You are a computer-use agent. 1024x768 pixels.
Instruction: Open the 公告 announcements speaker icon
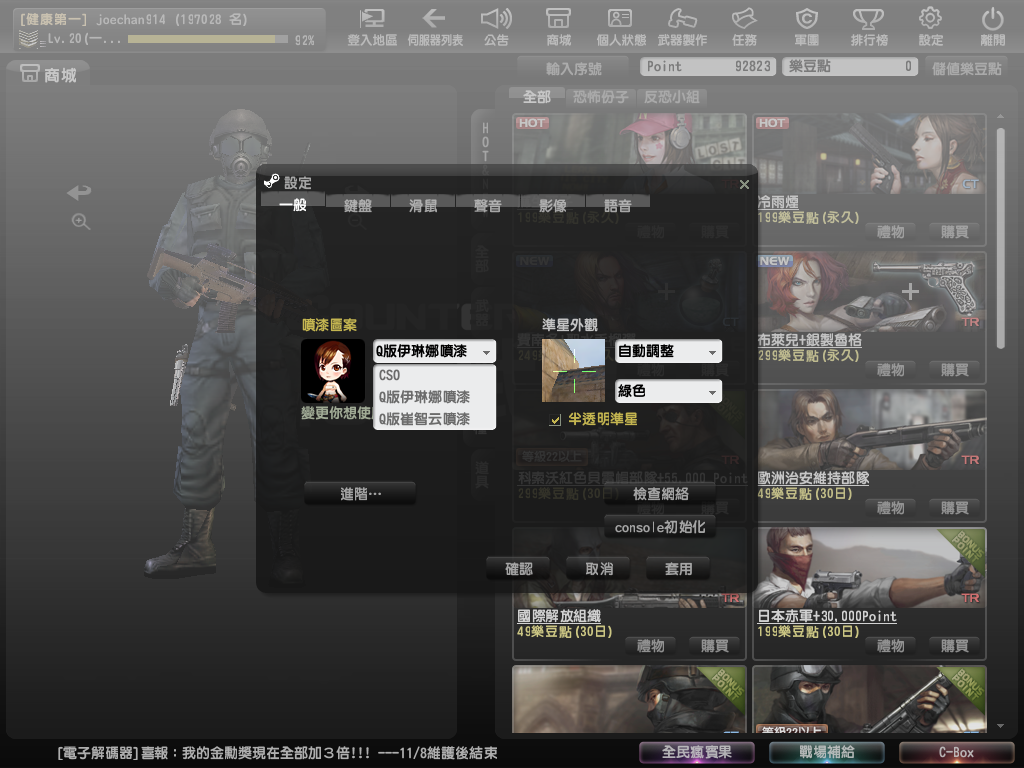496,27
